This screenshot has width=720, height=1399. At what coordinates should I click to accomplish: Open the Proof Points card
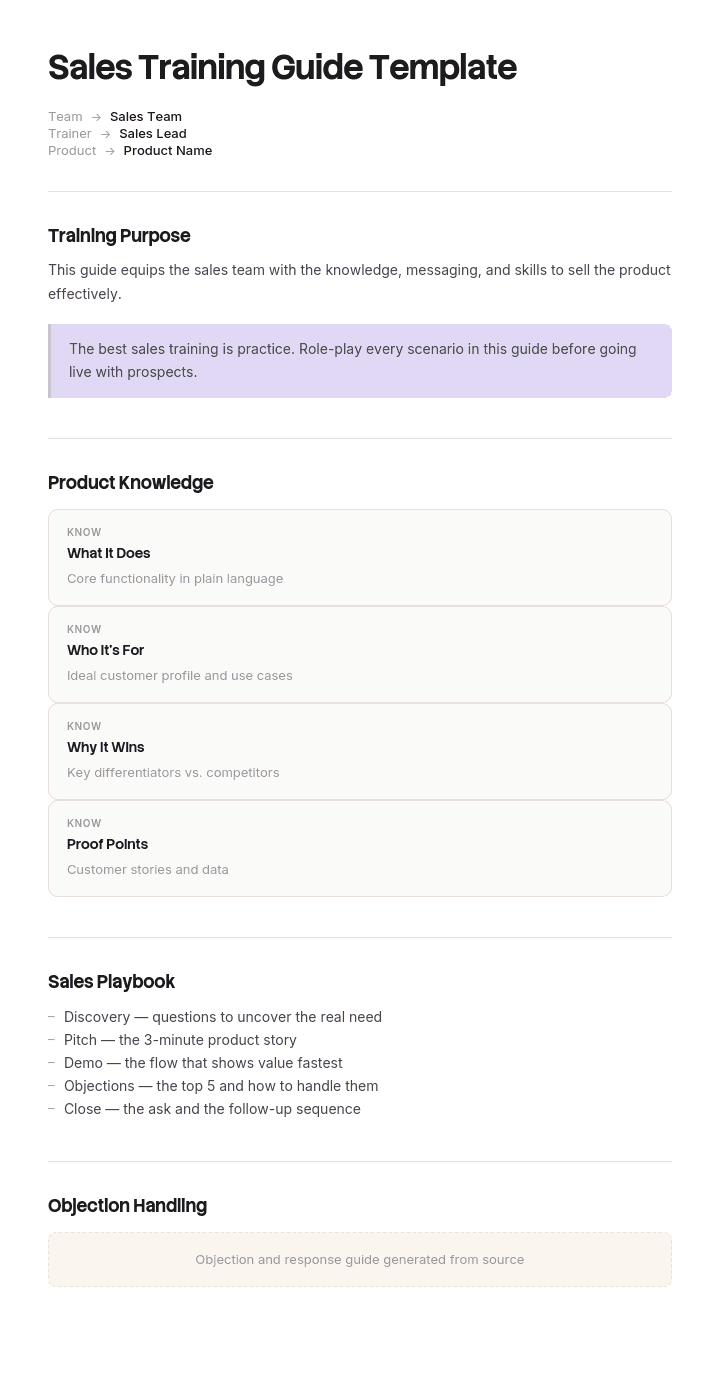pos(360,849)
